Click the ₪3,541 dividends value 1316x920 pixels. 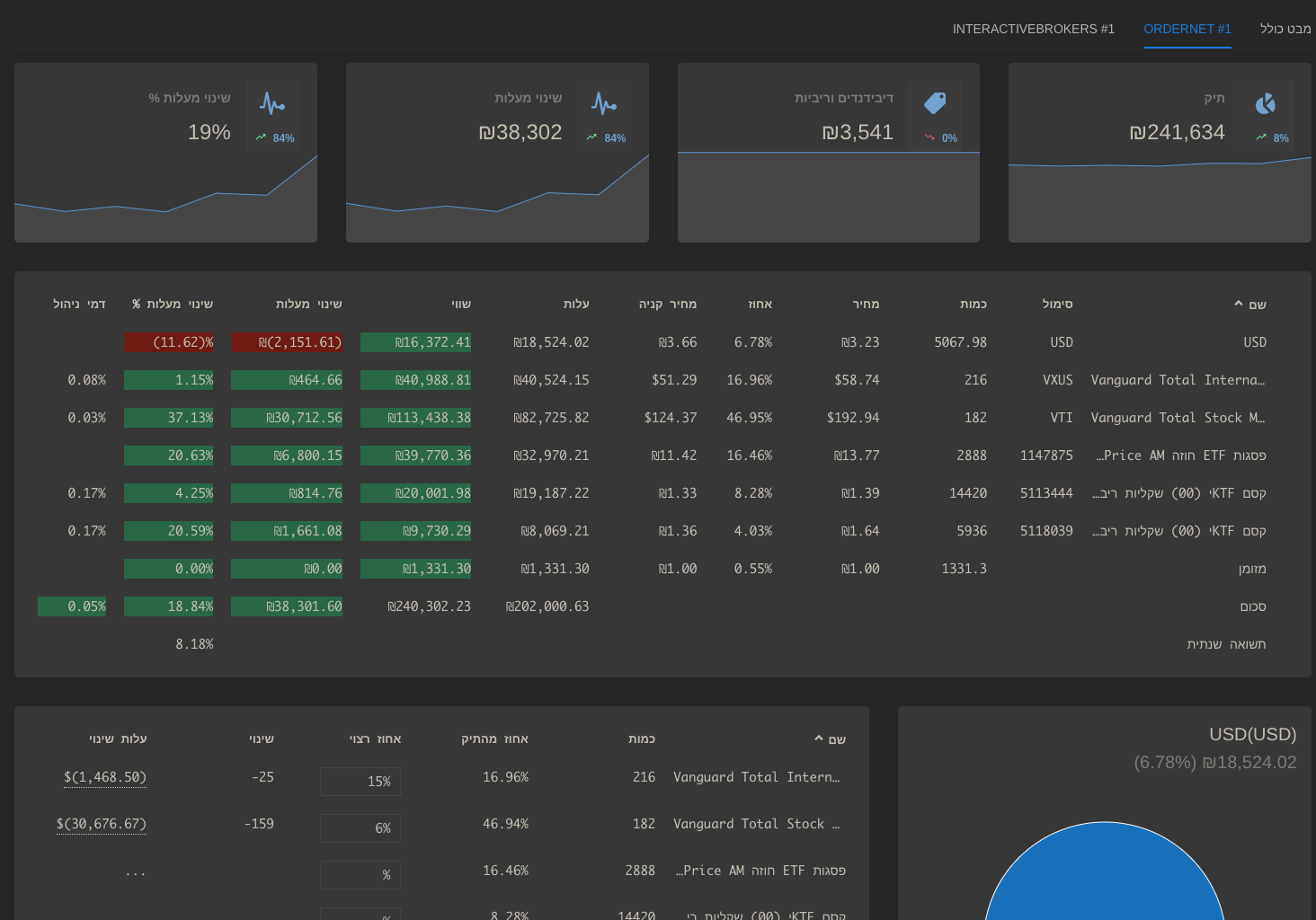pos(858,132)
